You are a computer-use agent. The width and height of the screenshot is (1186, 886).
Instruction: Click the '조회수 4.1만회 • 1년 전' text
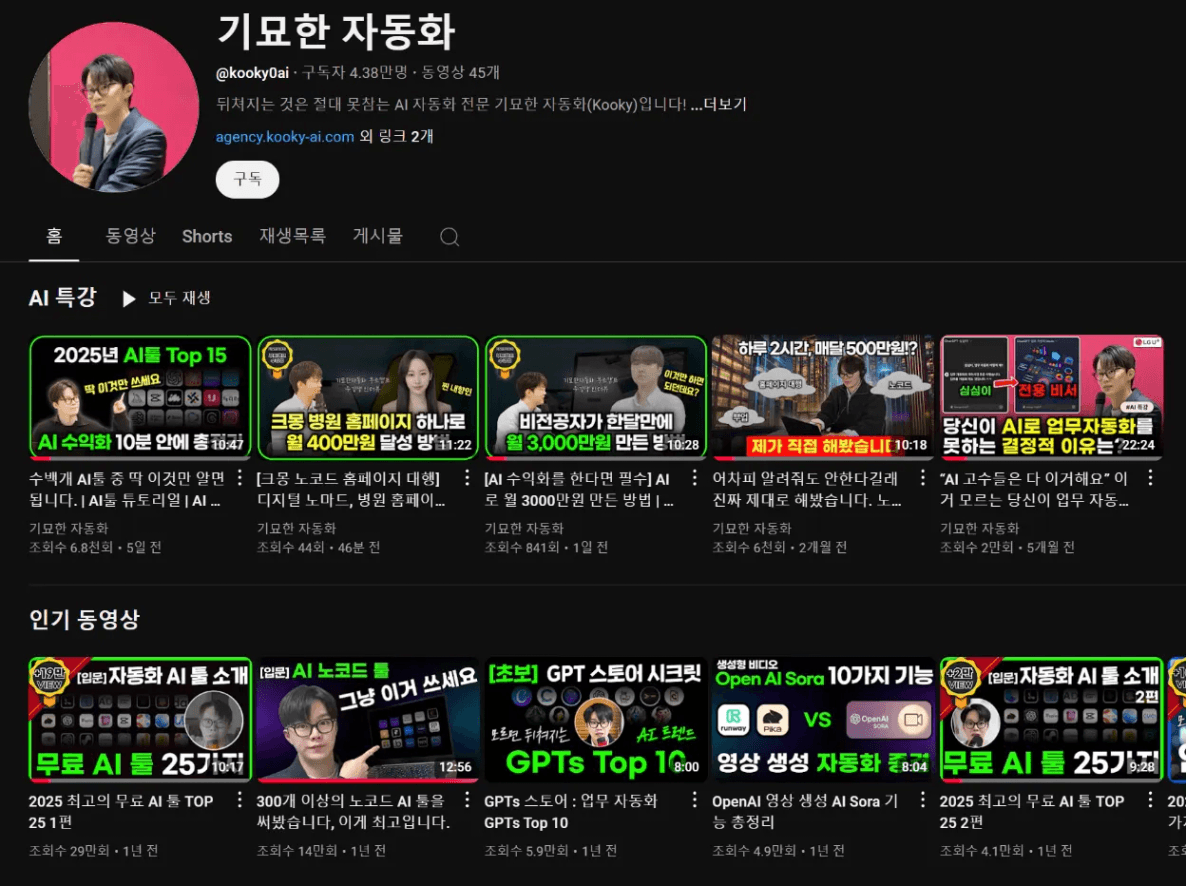[1005, 850]
